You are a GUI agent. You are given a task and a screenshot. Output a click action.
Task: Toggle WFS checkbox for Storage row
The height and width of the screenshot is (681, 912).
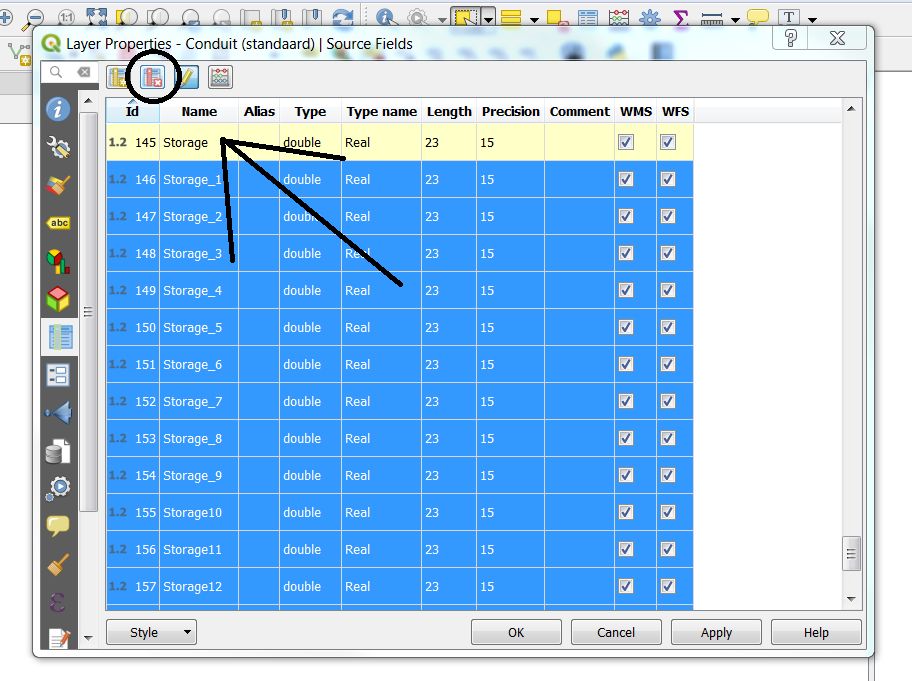coord(668,142)
